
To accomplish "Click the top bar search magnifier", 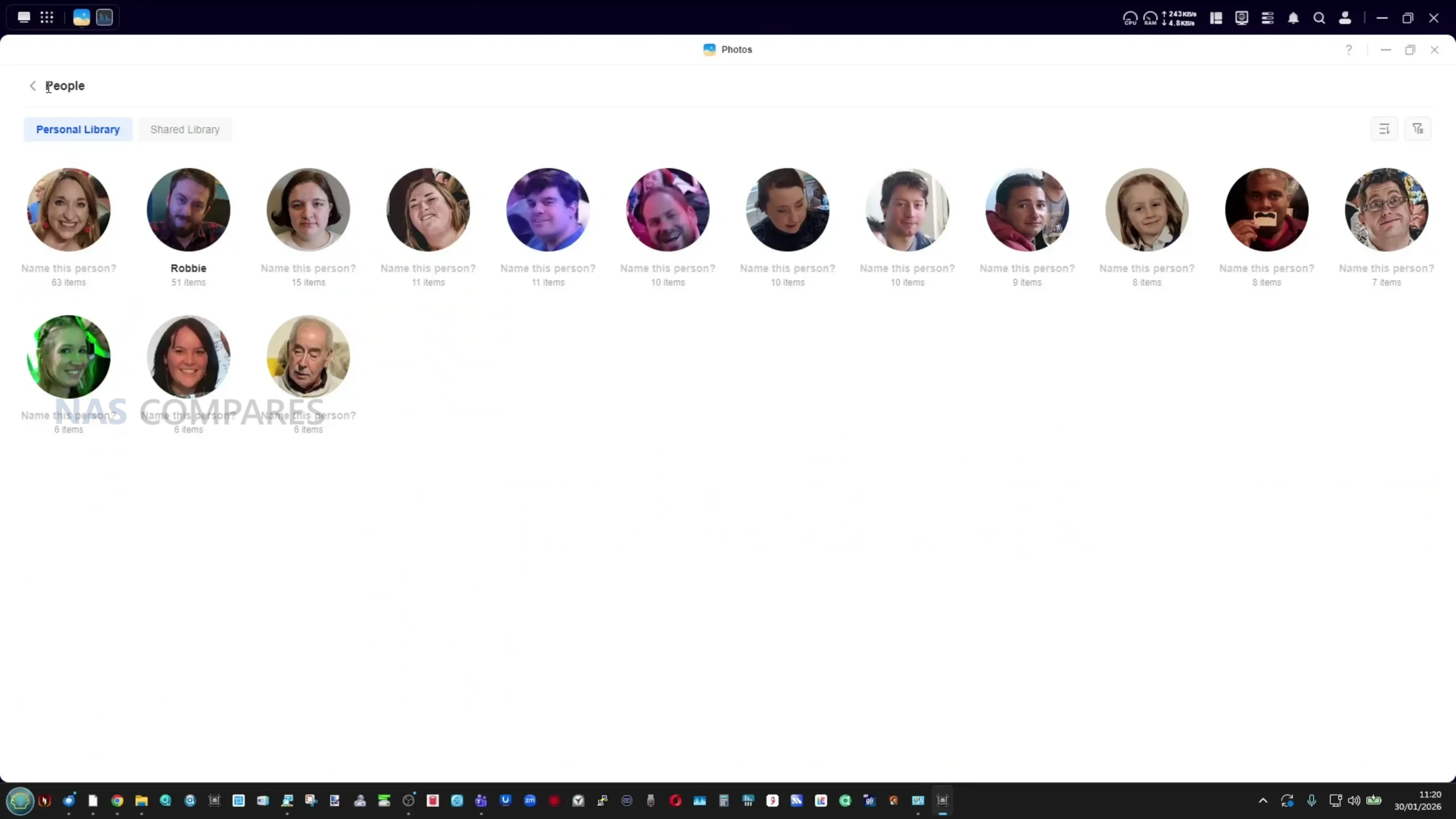I will [1319, 18].
